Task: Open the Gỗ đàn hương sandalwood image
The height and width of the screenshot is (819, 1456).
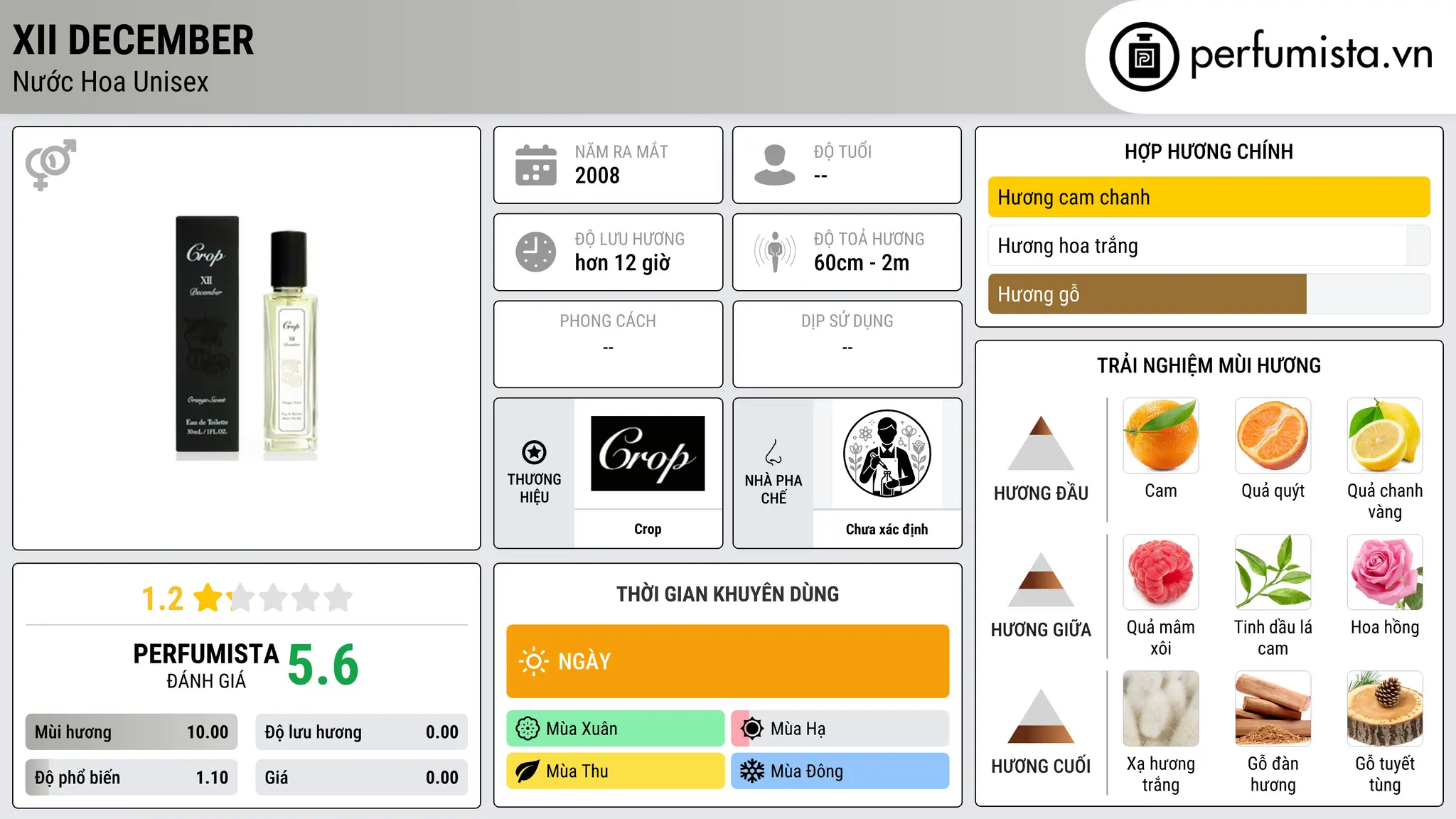Action: tap(1273, 709)
